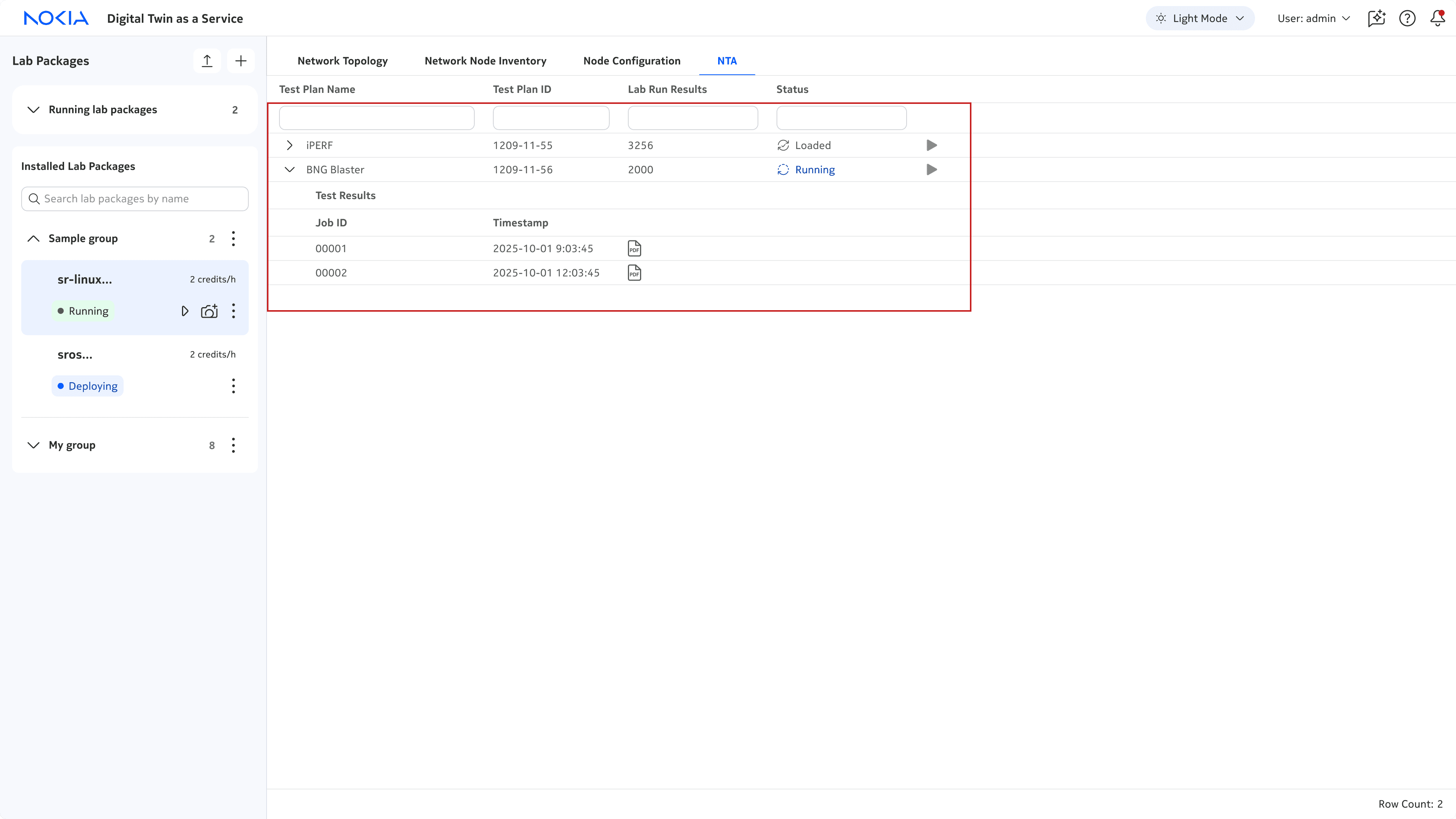Open the notifications bell
This screenshot has width=1456, height=819.
1437,18
